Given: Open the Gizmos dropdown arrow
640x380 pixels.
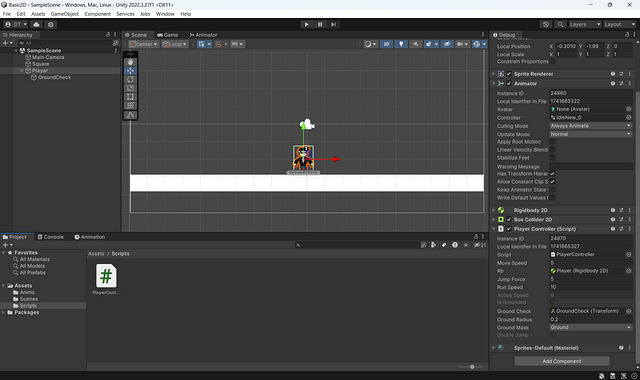Looking at the screenshot, I should [x=484, y=44].
